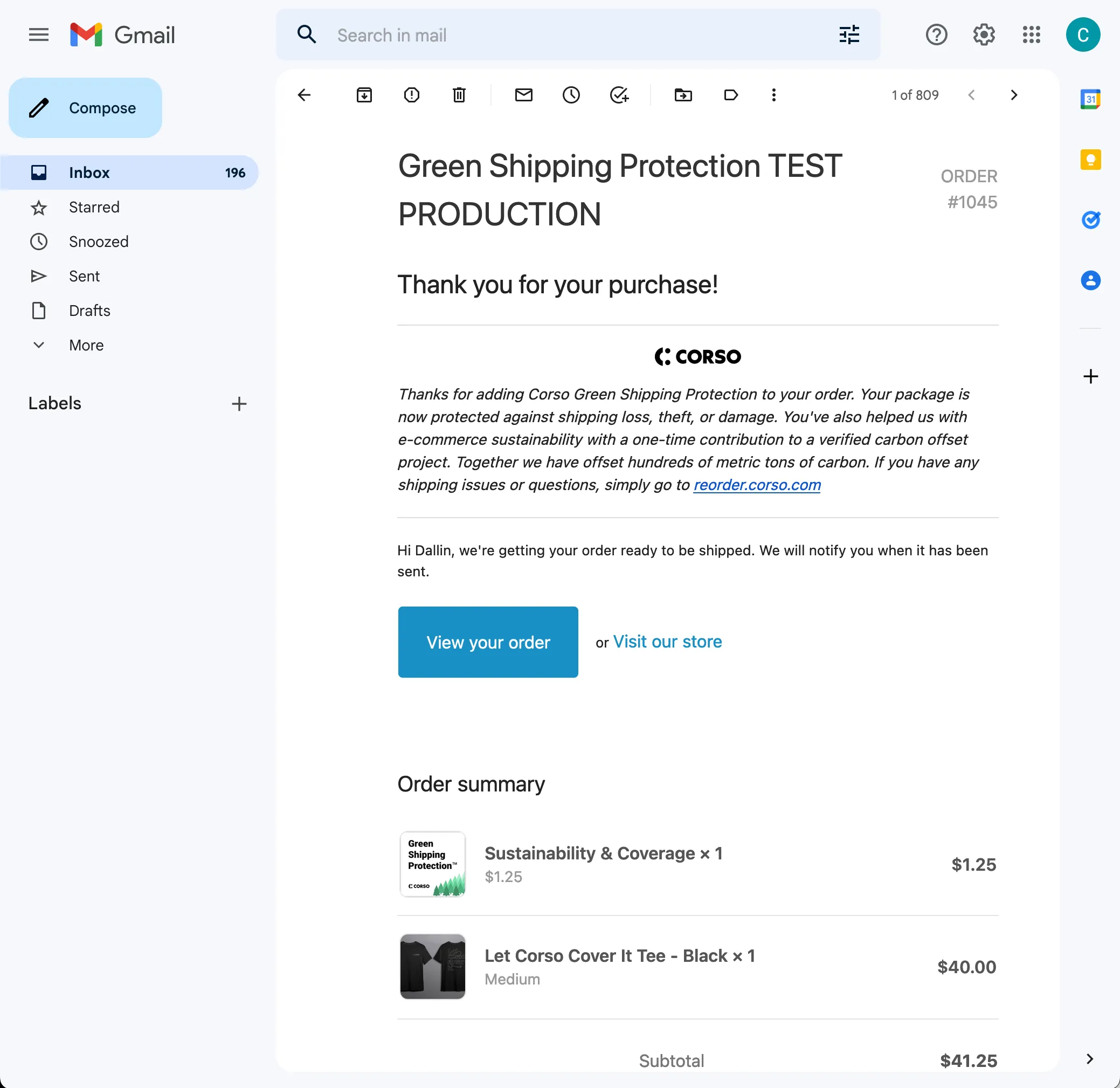Open the three-dot more actions menu
Image resolution: width=1120 pixels, height=1088 pixels.
(774, 95)
